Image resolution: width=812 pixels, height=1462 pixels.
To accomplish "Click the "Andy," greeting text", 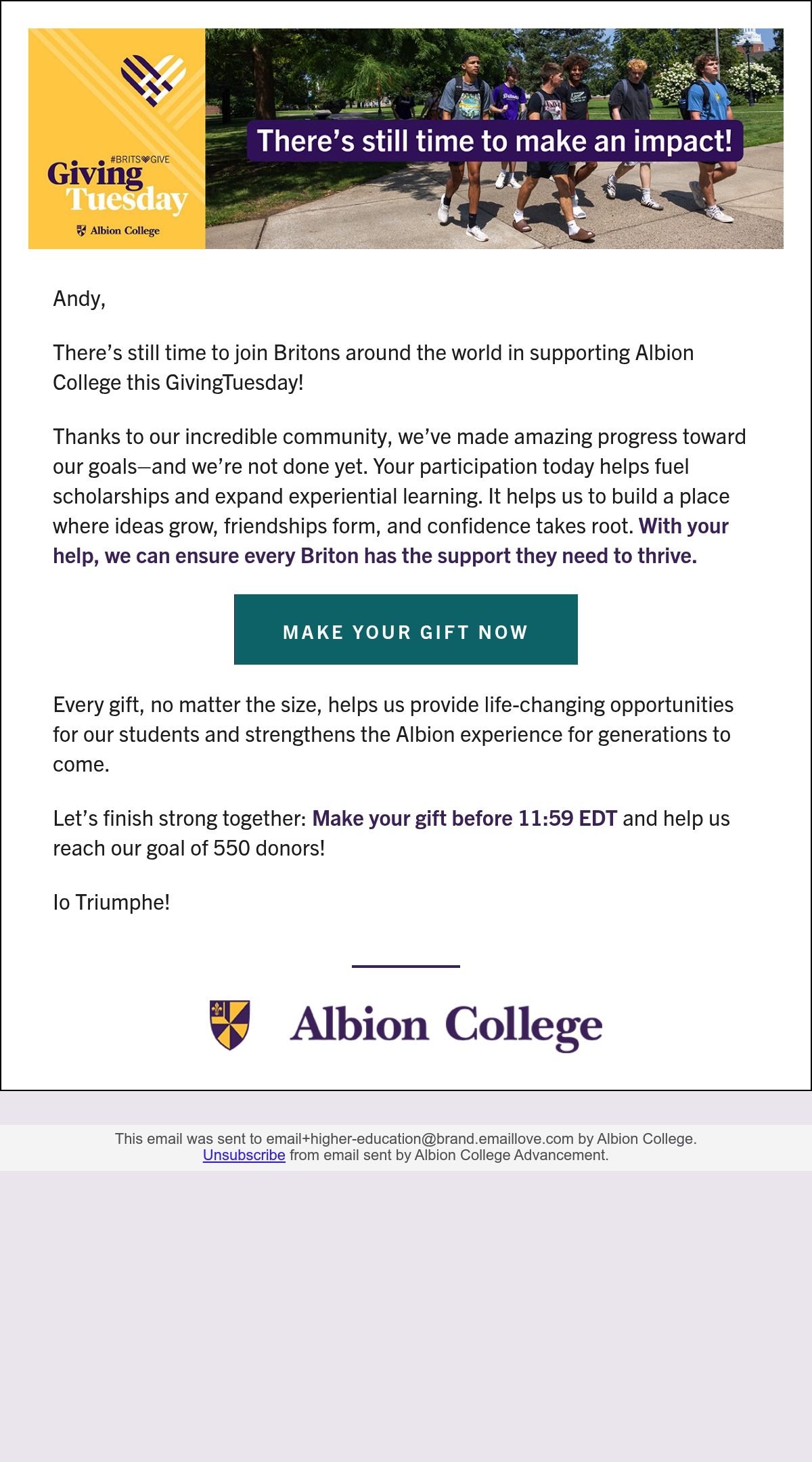I will 79,298.
